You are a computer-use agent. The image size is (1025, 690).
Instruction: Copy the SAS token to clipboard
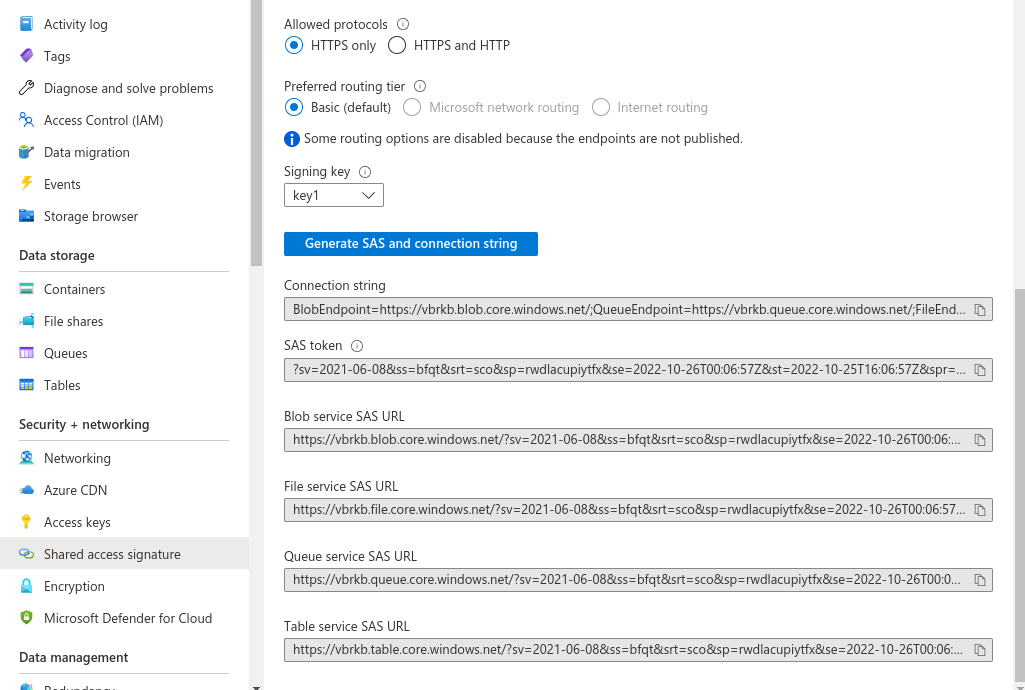[980, 370]
